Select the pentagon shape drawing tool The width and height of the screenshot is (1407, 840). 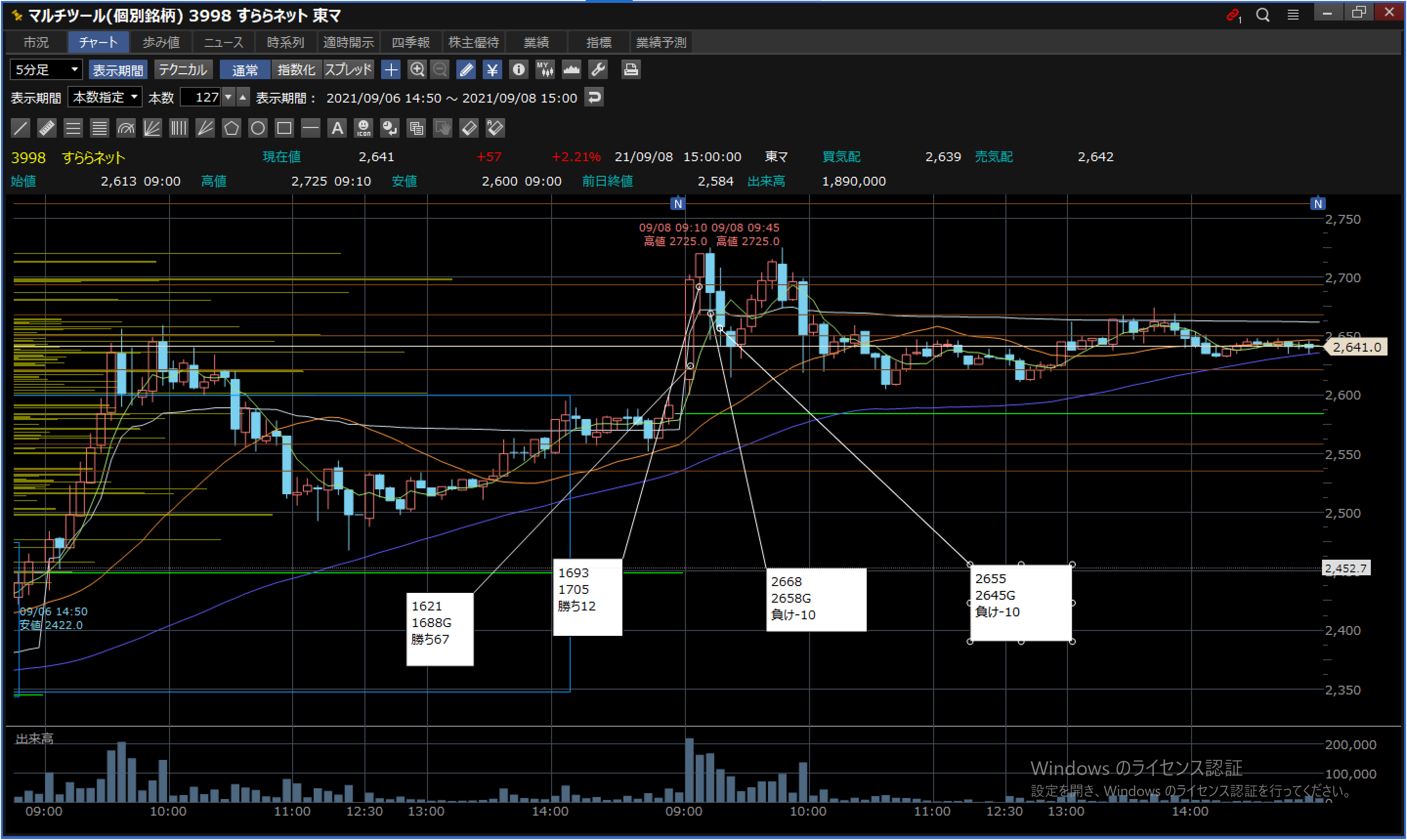pos(231,128)
